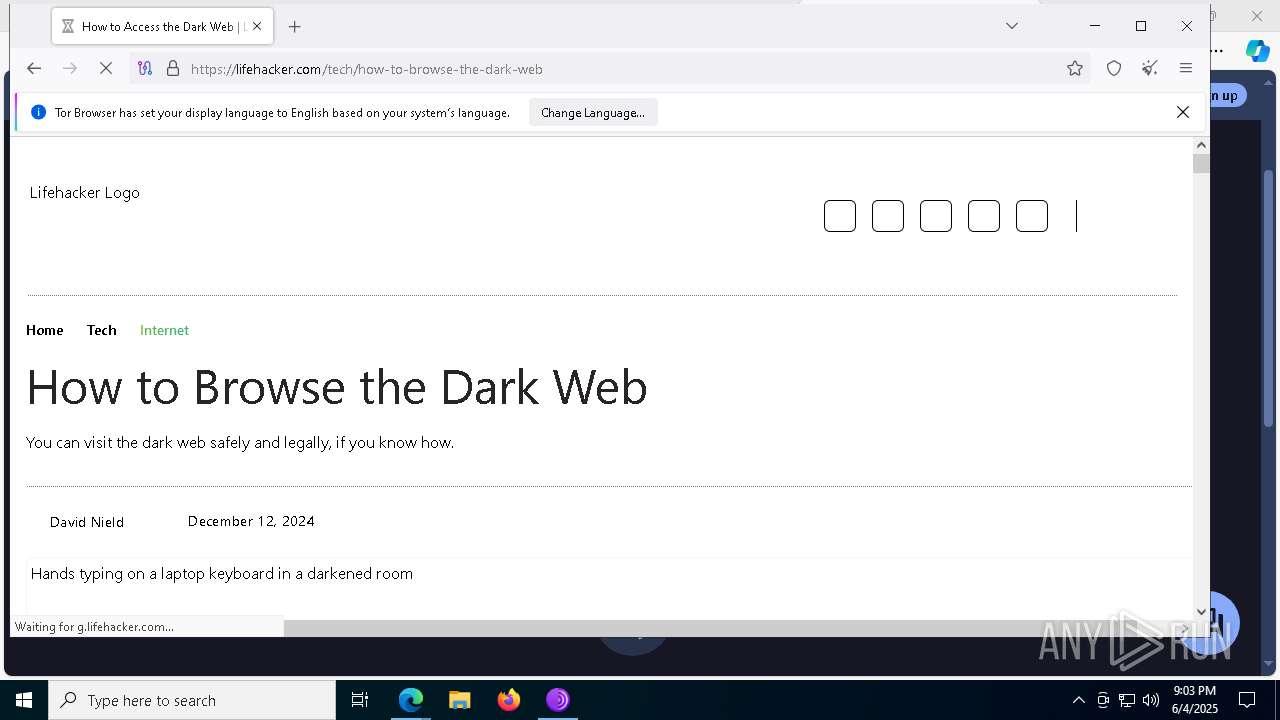Click the article date December 12, 2024
The width and height of the screenshot is (1280, 720).
(x=251, y=521)
